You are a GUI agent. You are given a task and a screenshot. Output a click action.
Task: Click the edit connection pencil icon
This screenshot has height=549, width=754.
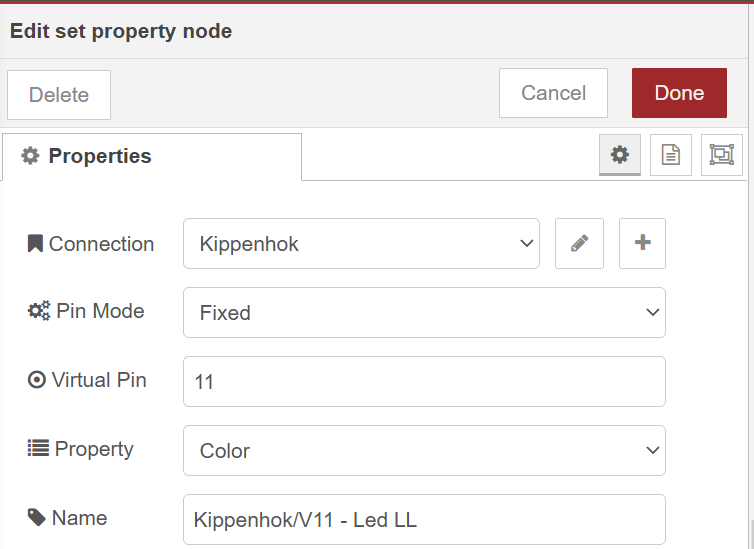point(579,244)
